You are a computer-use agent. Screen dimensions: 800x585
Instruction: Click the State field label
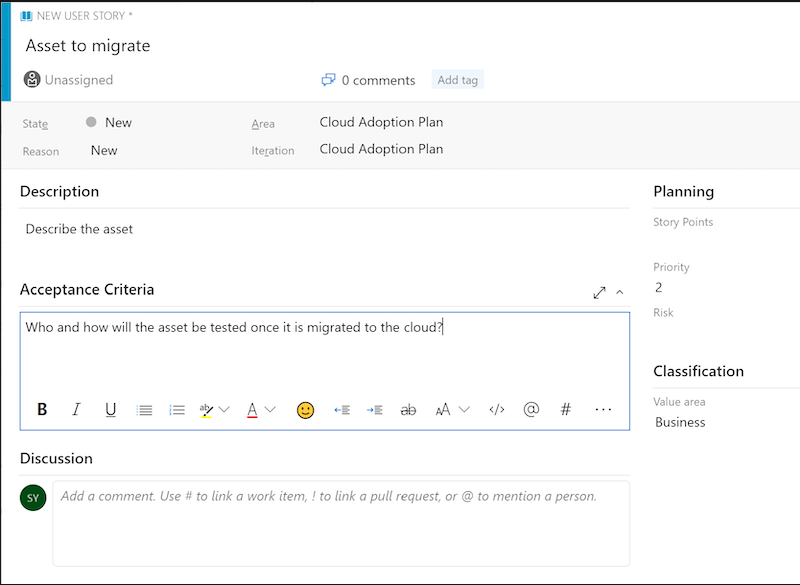(x=35, y=123)
